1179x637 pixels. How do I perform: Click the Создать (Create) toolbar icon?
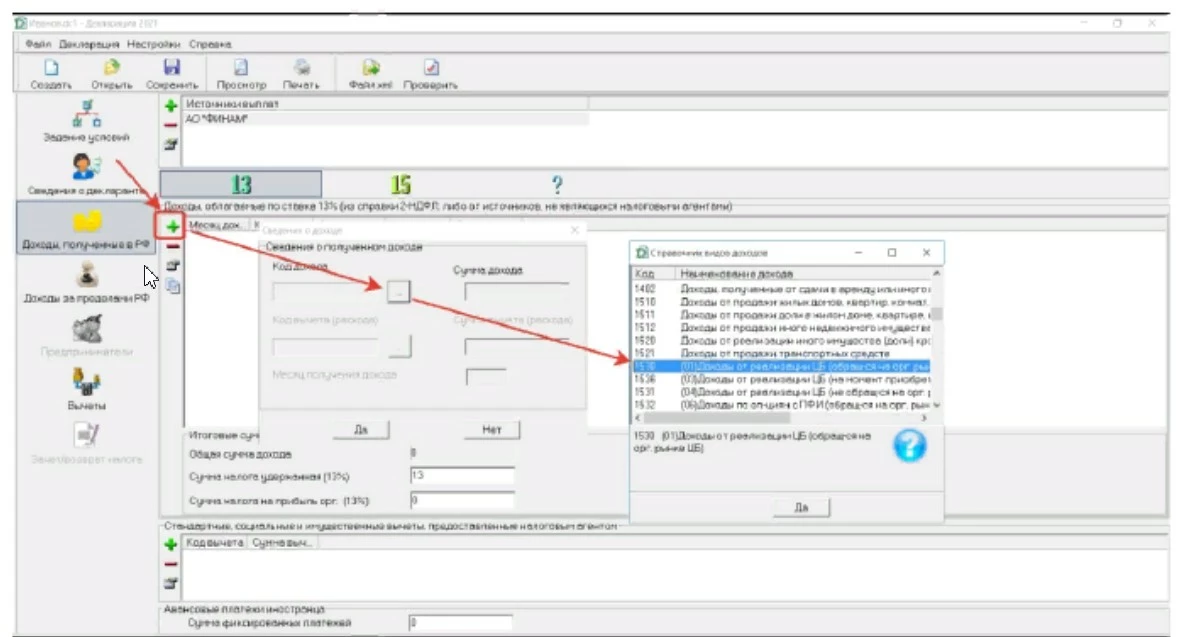point(50,69)
